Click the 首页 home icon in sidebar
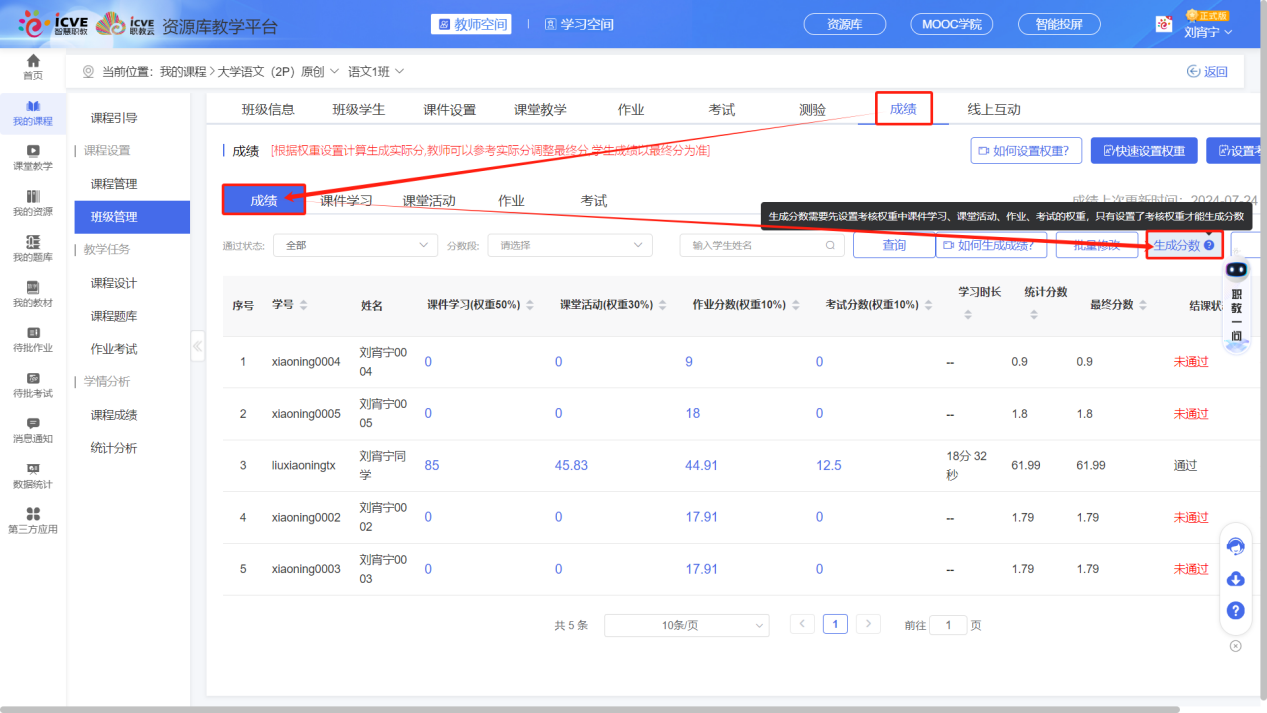 (x=33, y=62)
